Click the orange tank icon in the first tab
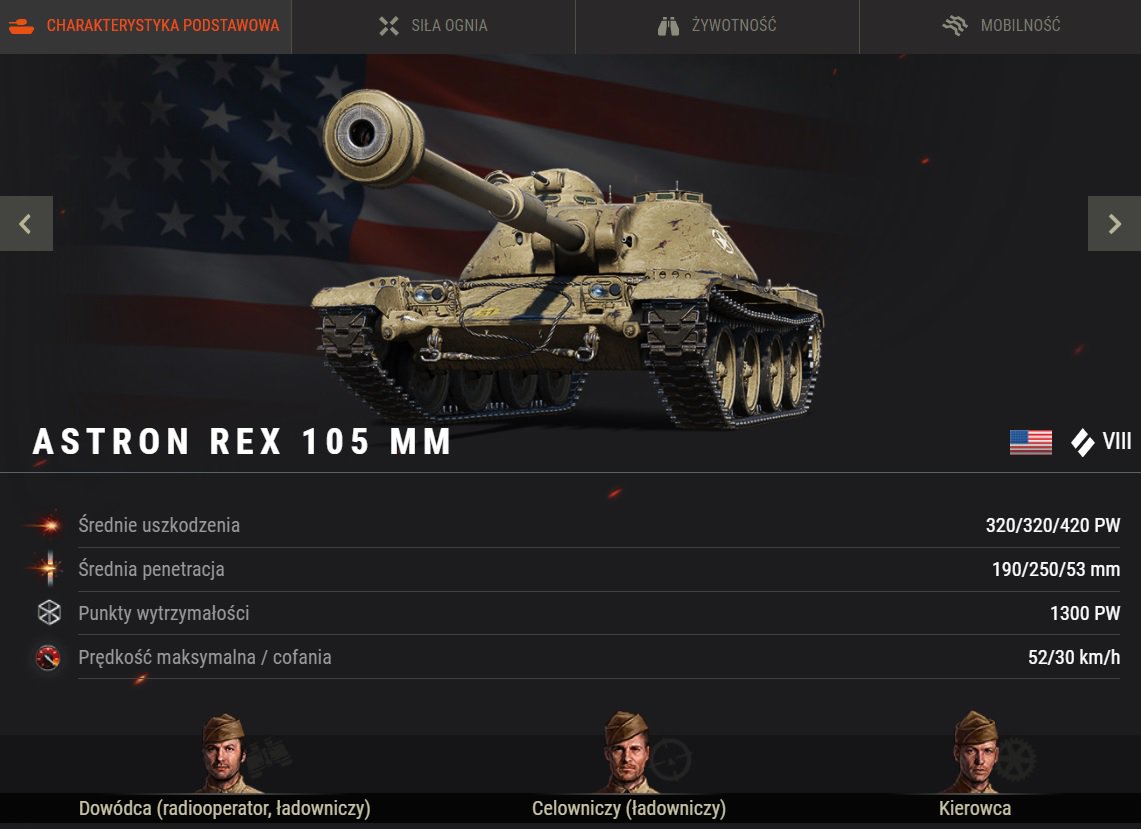 coord(21,27)
